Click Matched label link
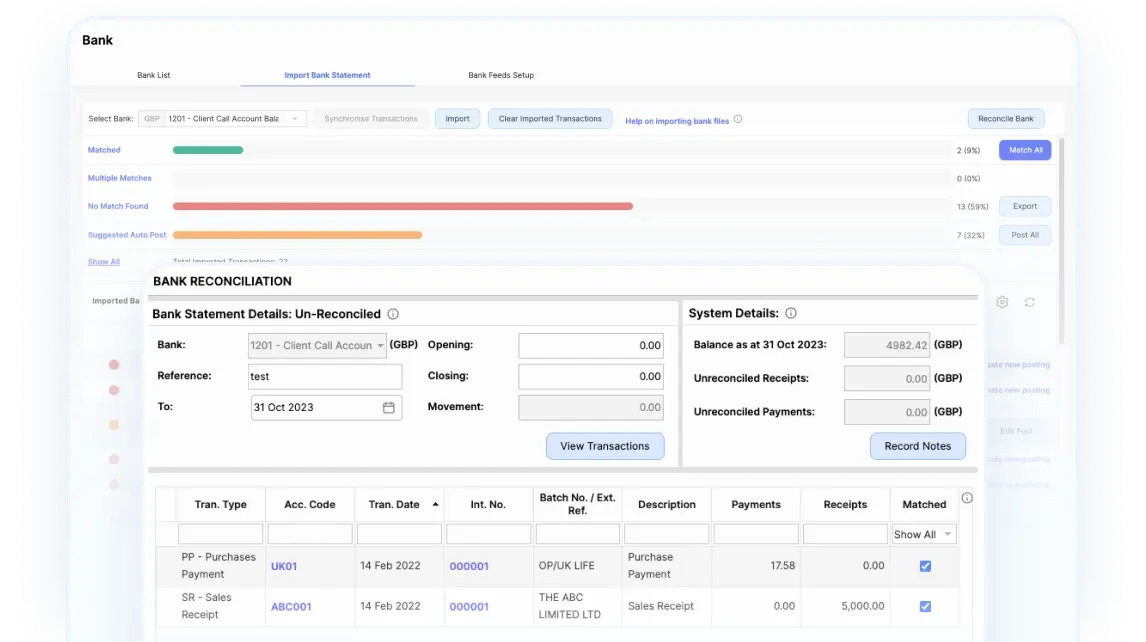1146x642 pixels. tap(104, 150)
